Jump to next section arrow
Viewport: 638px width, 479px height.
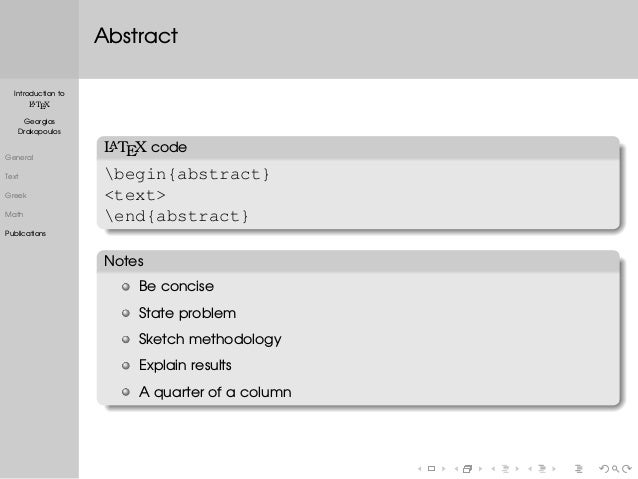click(554, 469)
